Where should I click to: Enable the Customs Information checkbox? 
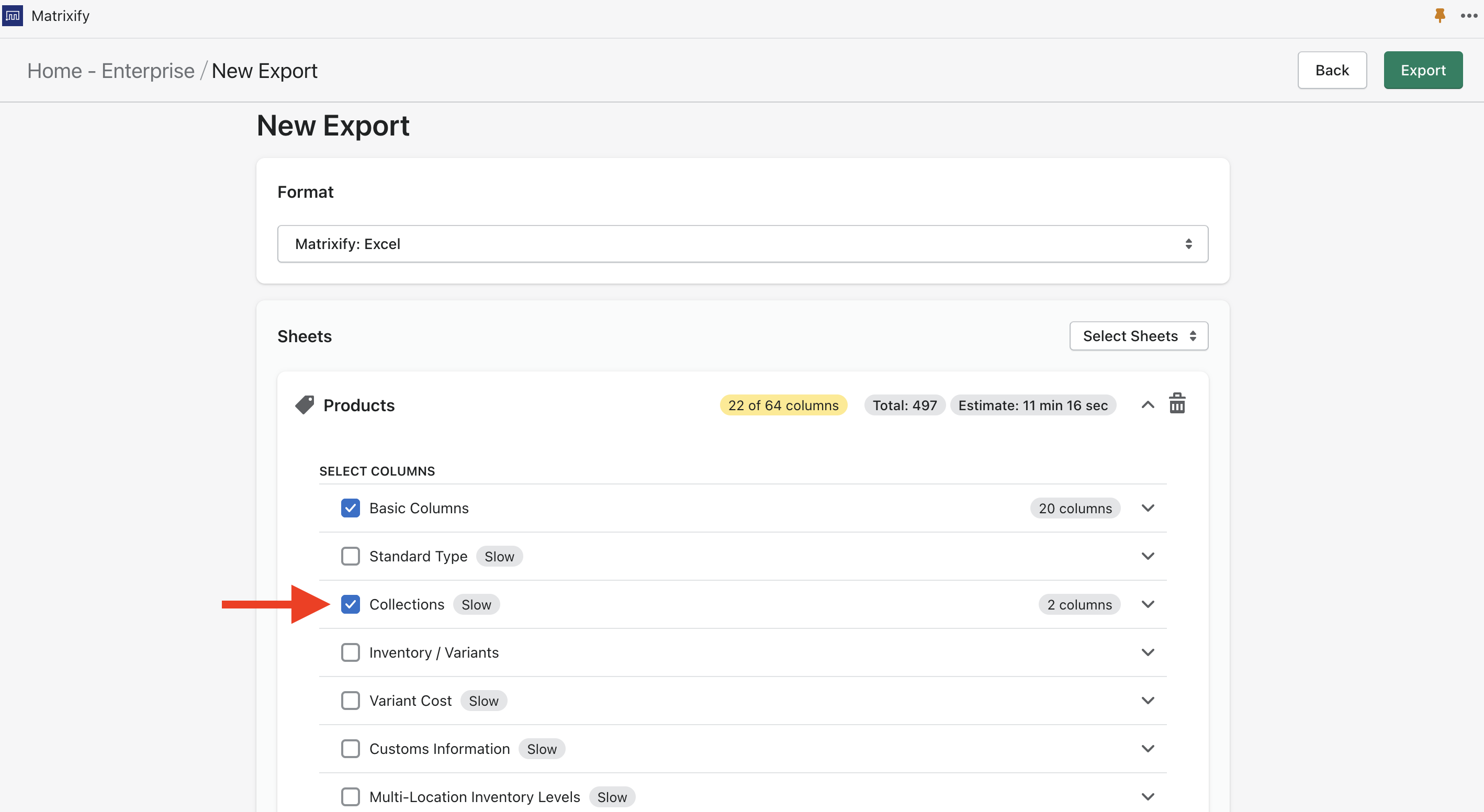(x=350, y=749)
